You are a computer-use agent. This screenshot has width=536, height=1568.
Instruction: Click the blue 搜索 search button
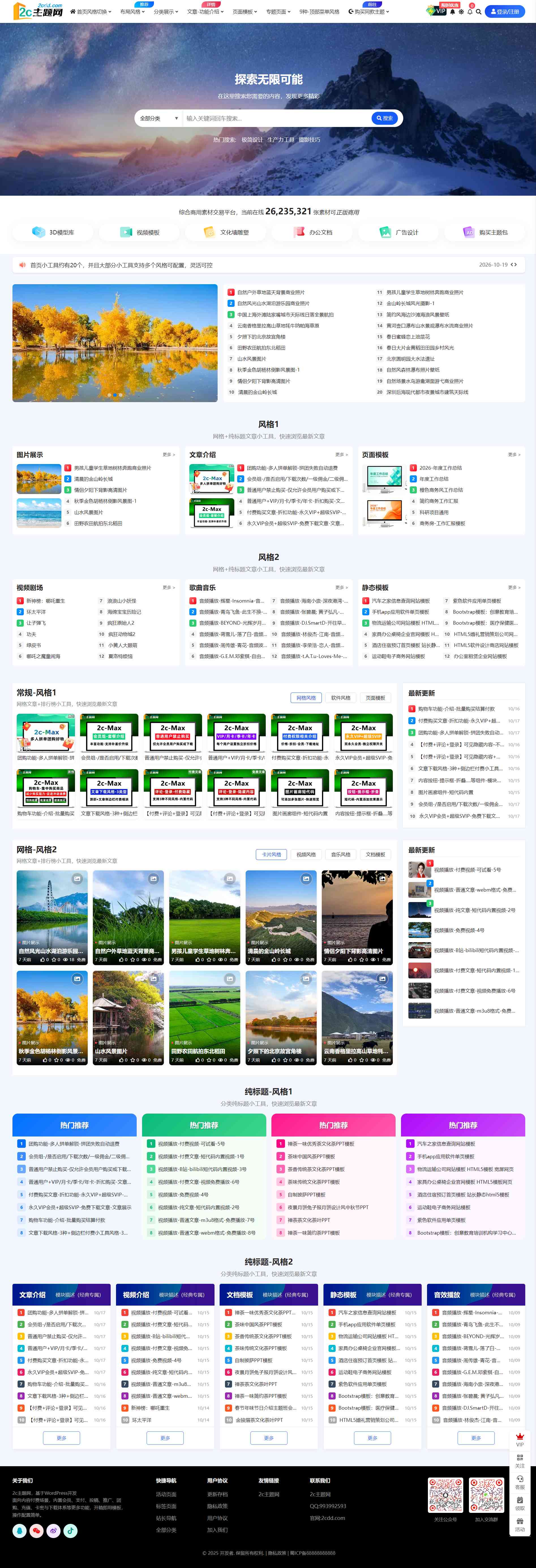click(x=384, y=118)
